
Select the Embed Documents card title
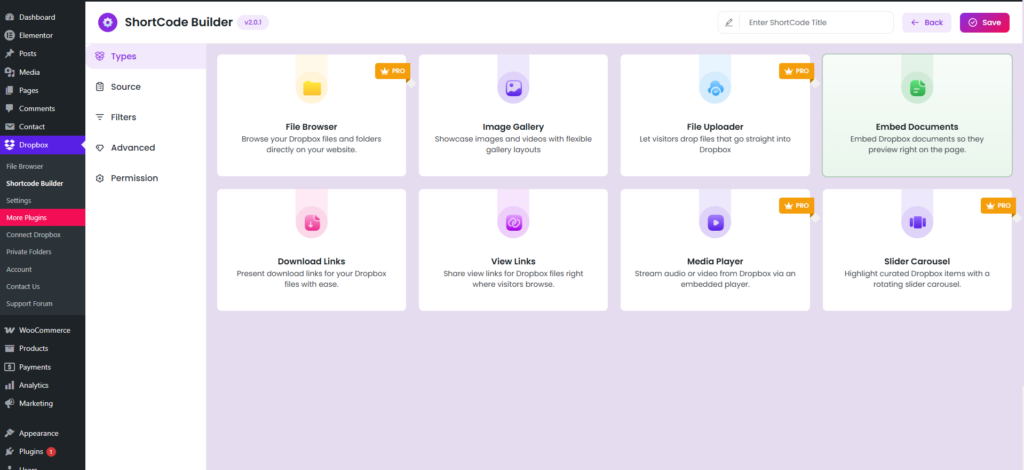click(x=917, y=127)
